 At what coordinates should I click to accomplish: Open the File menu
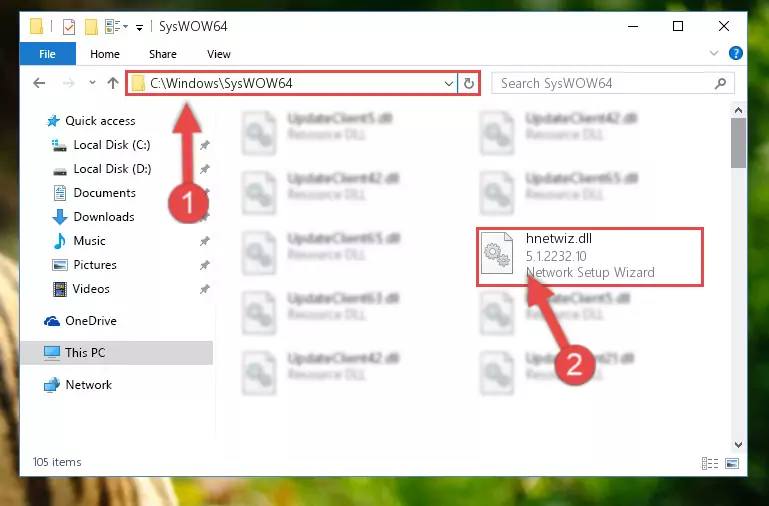[48, 54]
